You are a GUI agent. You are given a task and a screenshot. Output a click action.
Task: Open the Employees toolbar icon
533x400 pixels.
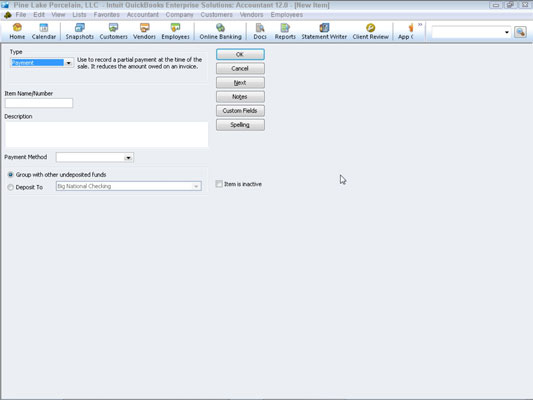pyautogui.click(x=175, y=31)
